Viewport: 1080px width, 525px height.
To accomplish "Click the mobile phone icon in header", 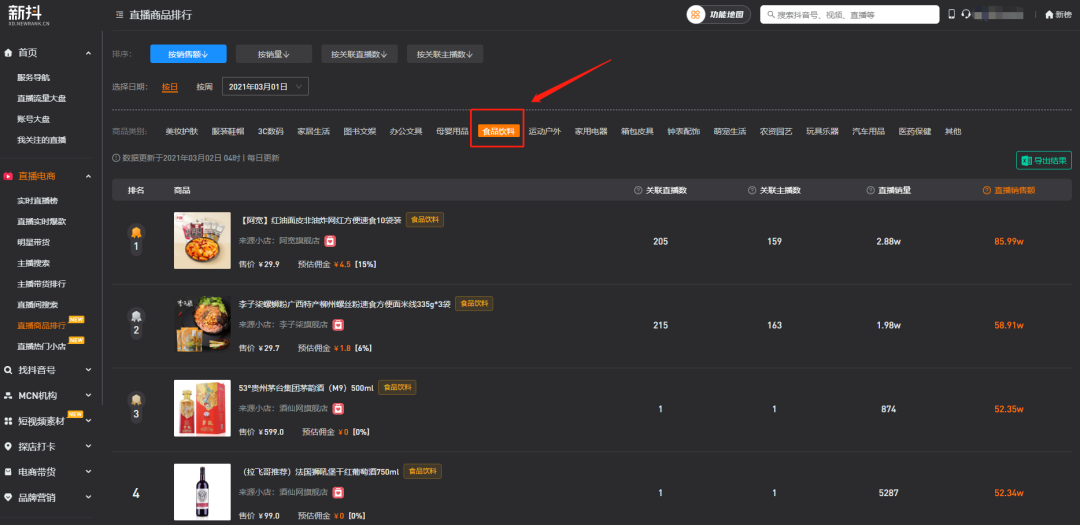I will 952,15.
